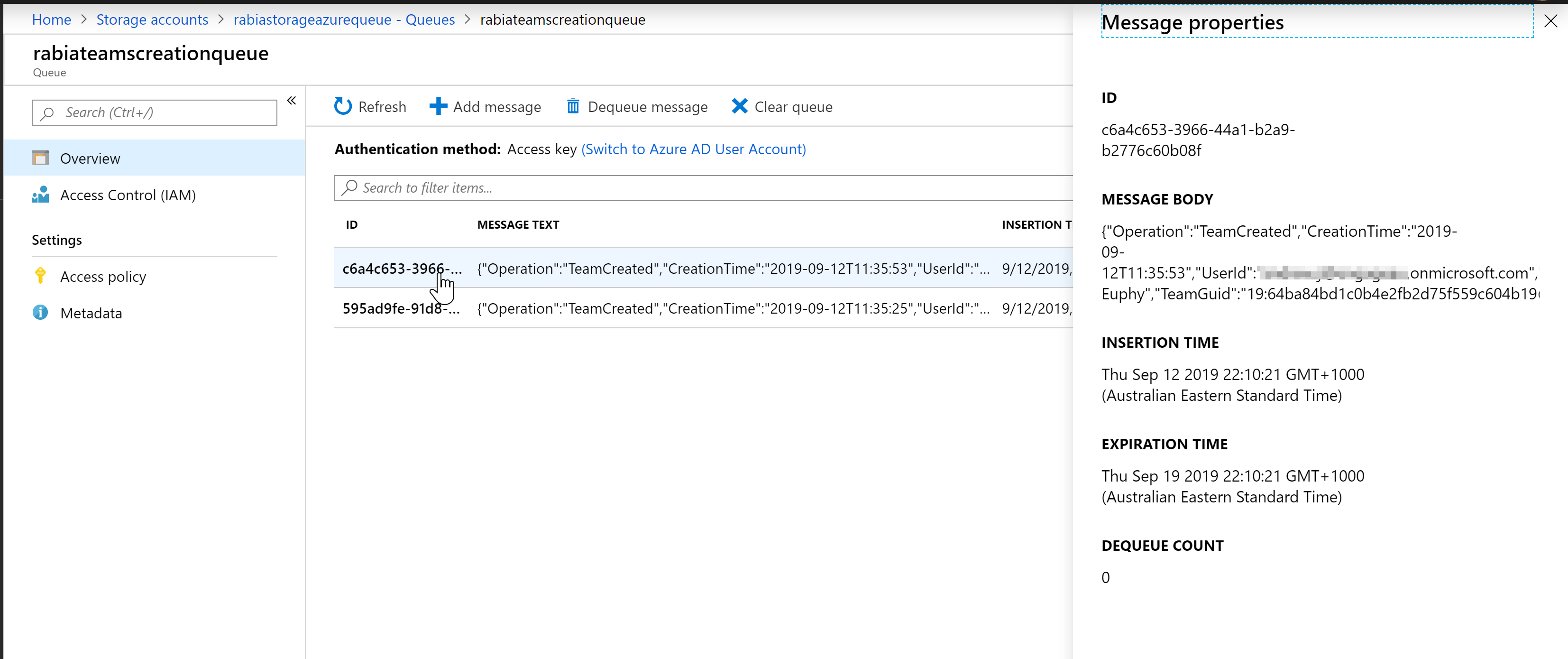Image resolution: width=1568 pixels, height=659 pixels.
Task: Open rabiastorageazurequeue - Queues breadcrumb
Action: click(344, 19)
